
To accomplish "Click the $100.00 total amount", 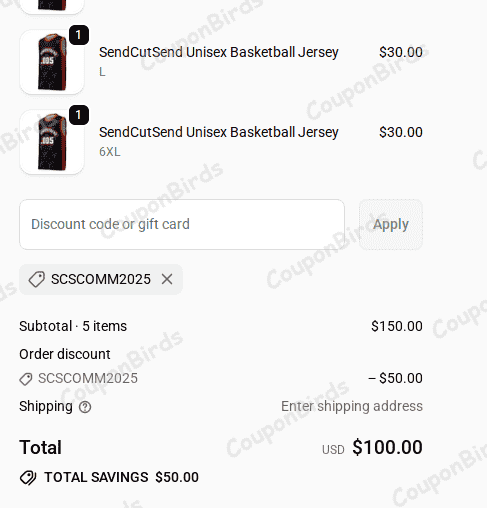I will (387, 447).
